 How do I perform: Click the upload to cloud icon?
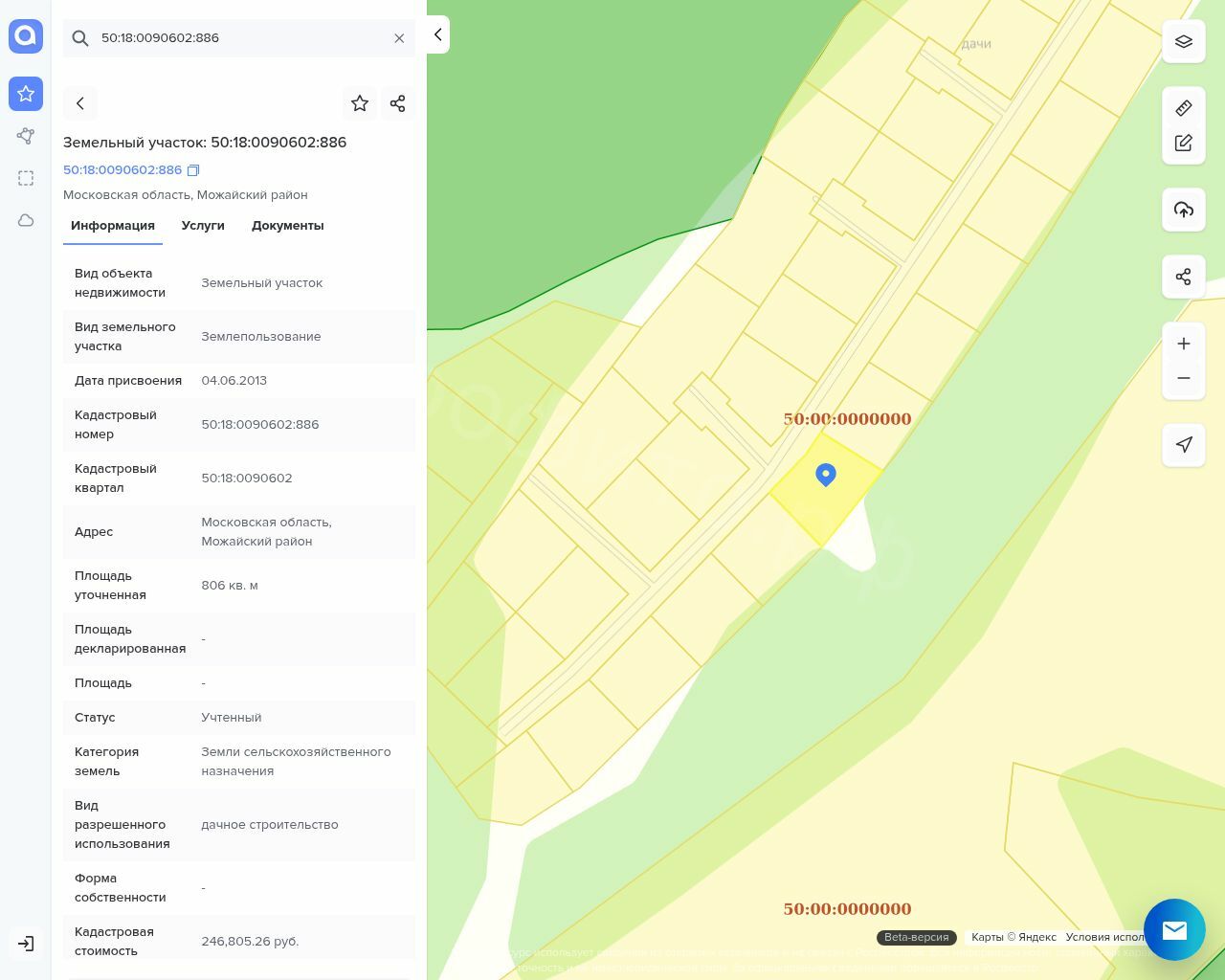pos(1183,210)
